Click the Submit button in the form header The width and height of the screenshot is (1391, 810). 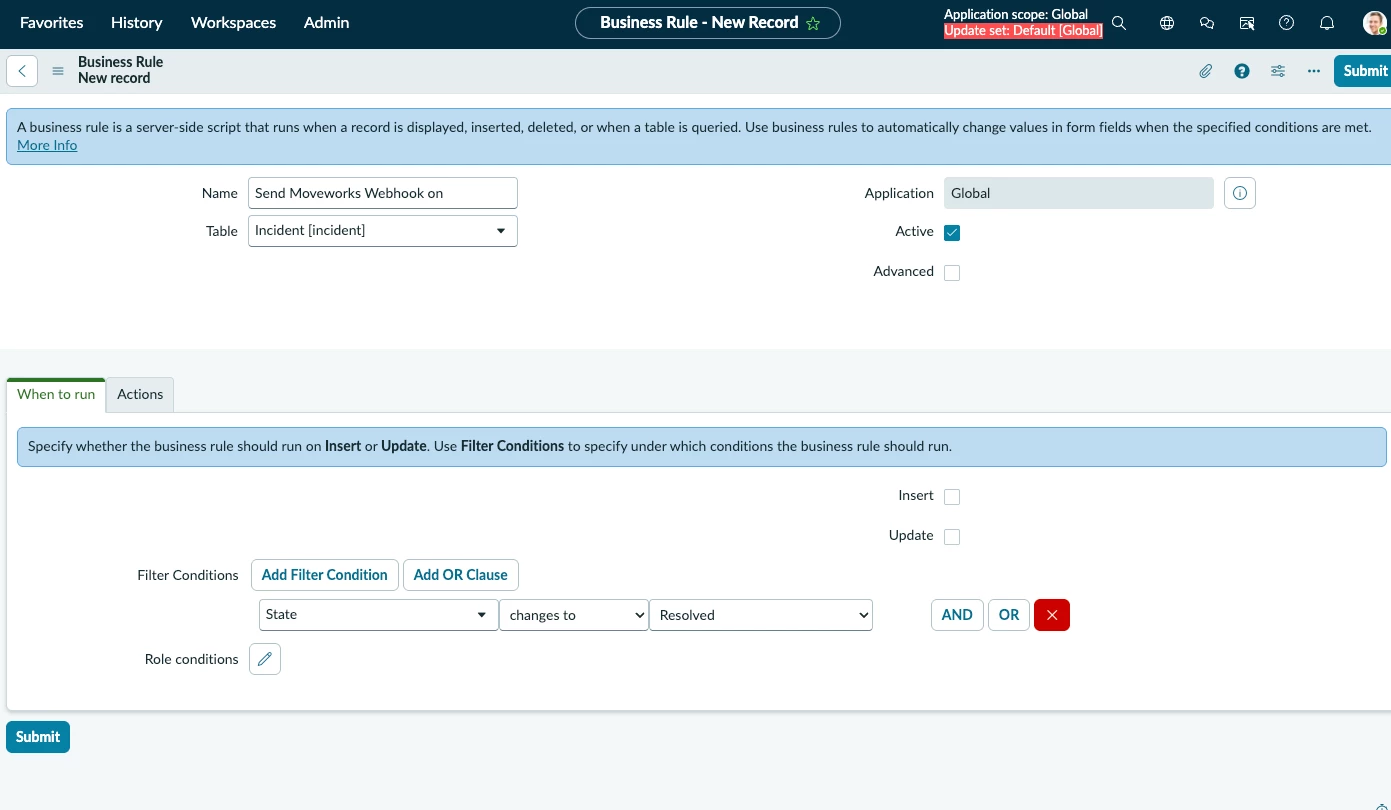(1364, 71)
